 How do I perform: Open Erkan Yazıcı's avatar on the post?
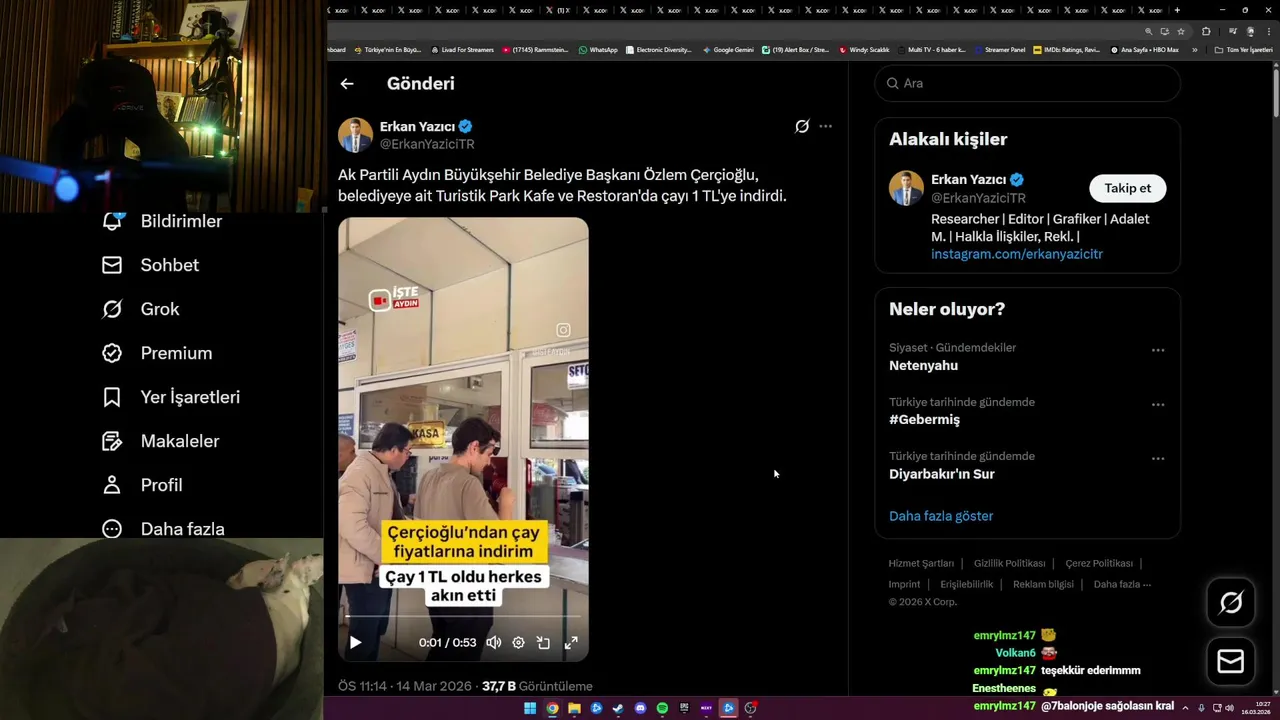point(355,135)
